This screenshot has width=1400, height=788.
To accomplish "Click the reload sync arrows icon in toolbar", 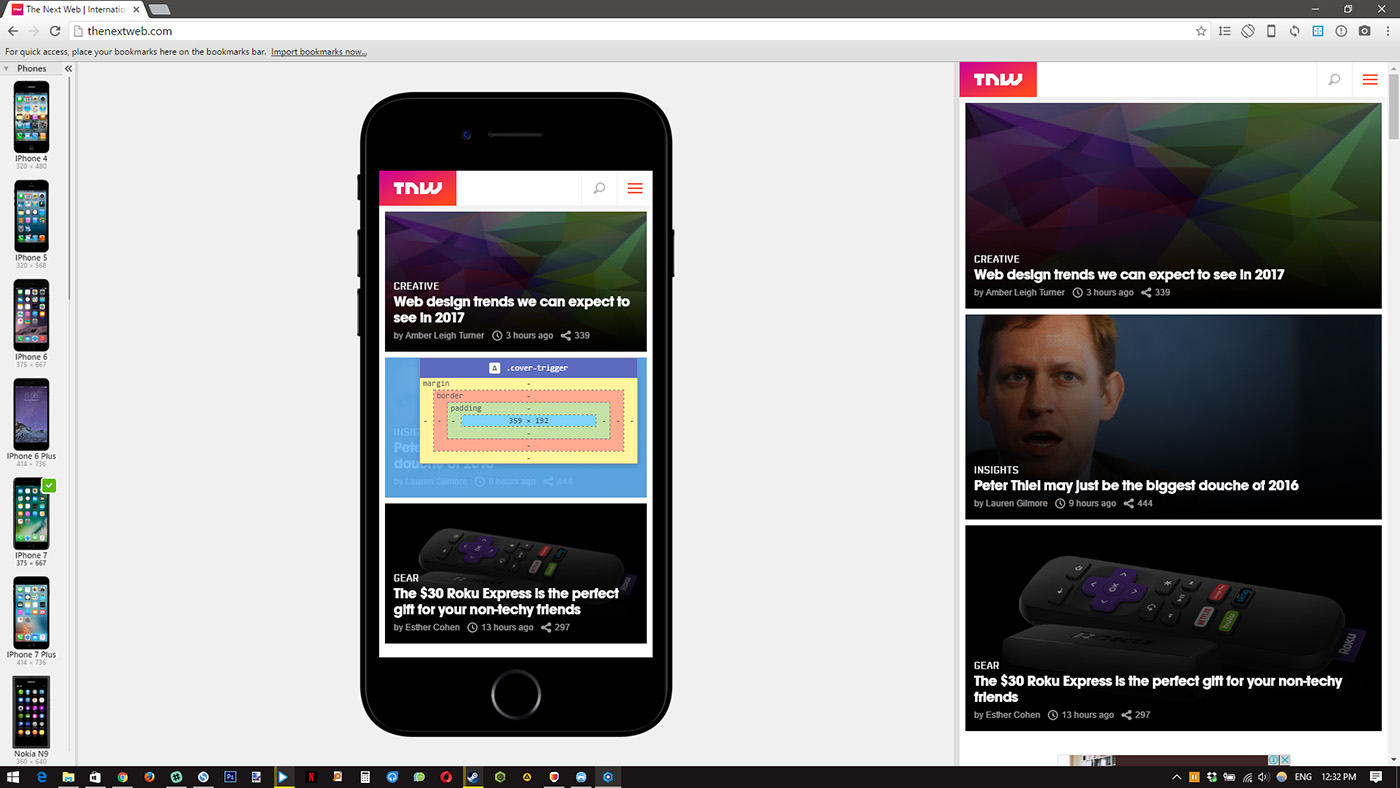I will pos(1294,31).
